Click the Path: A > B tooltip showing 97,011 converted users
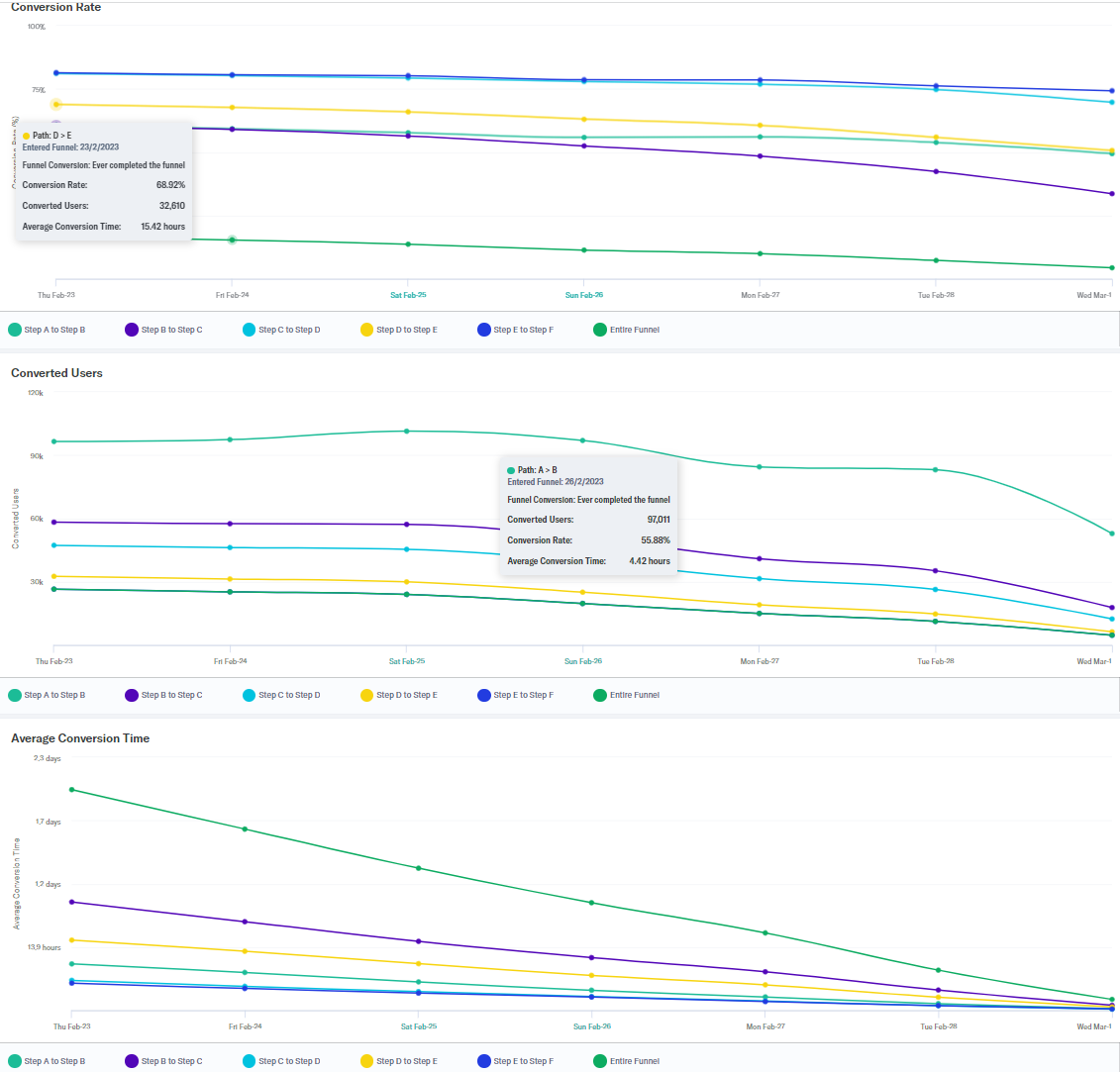 [588, 515]
